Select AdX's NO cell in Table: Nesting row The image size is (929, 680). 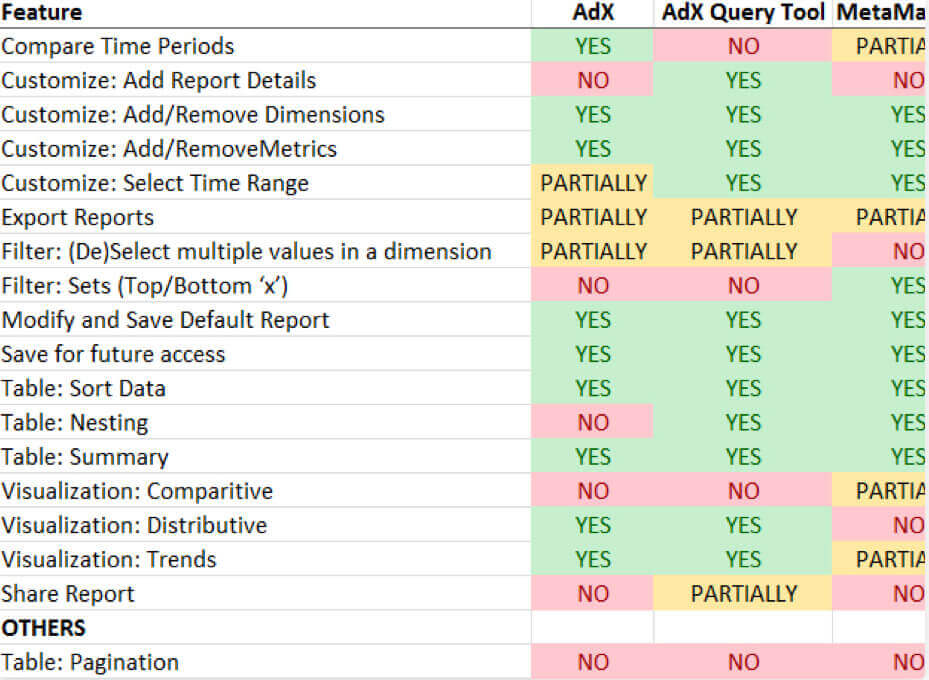click(x=592, y=422)
